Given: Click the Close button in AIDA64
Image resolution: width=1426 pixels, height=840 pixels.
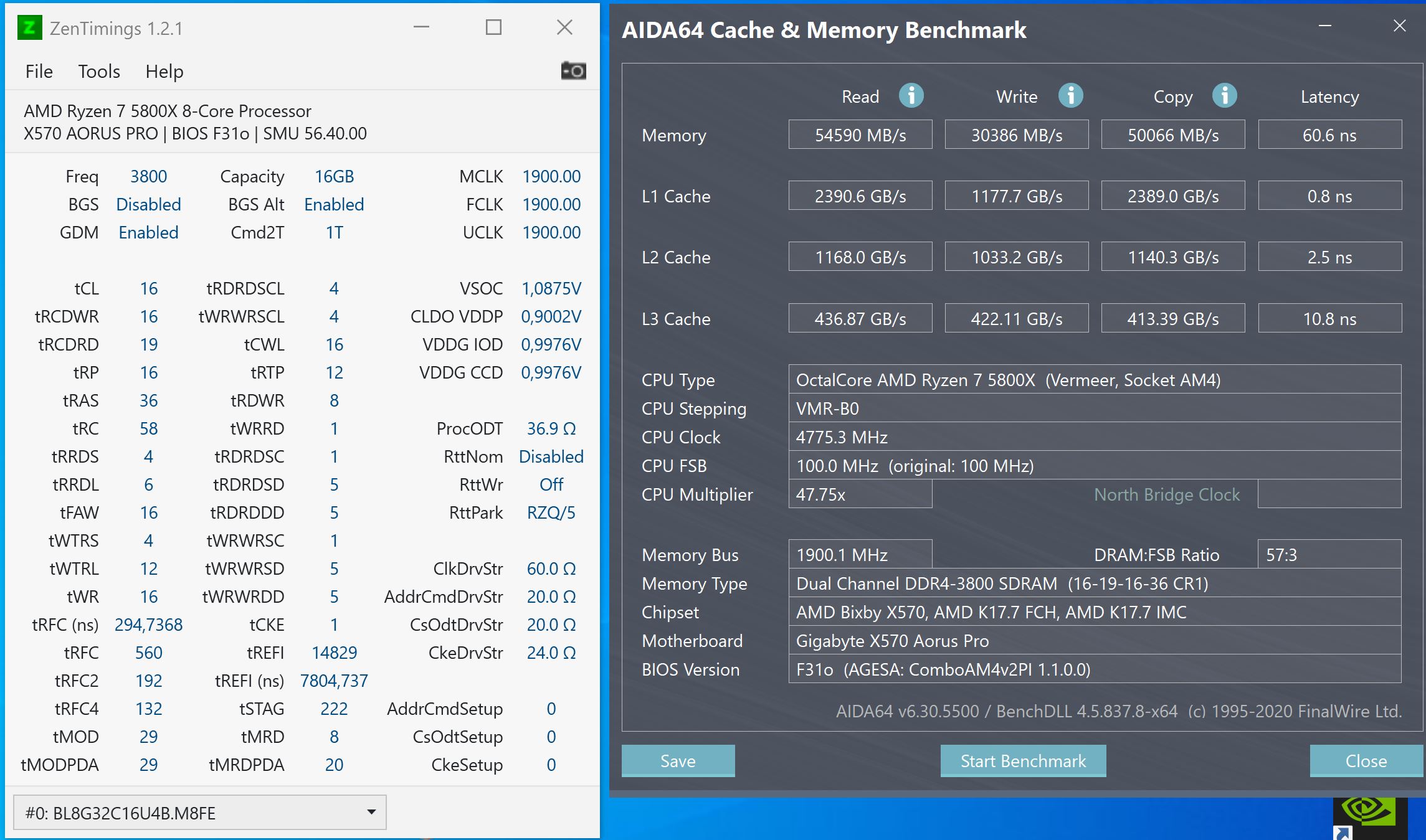Looking at the screenshot, I should pos(1366,761).
